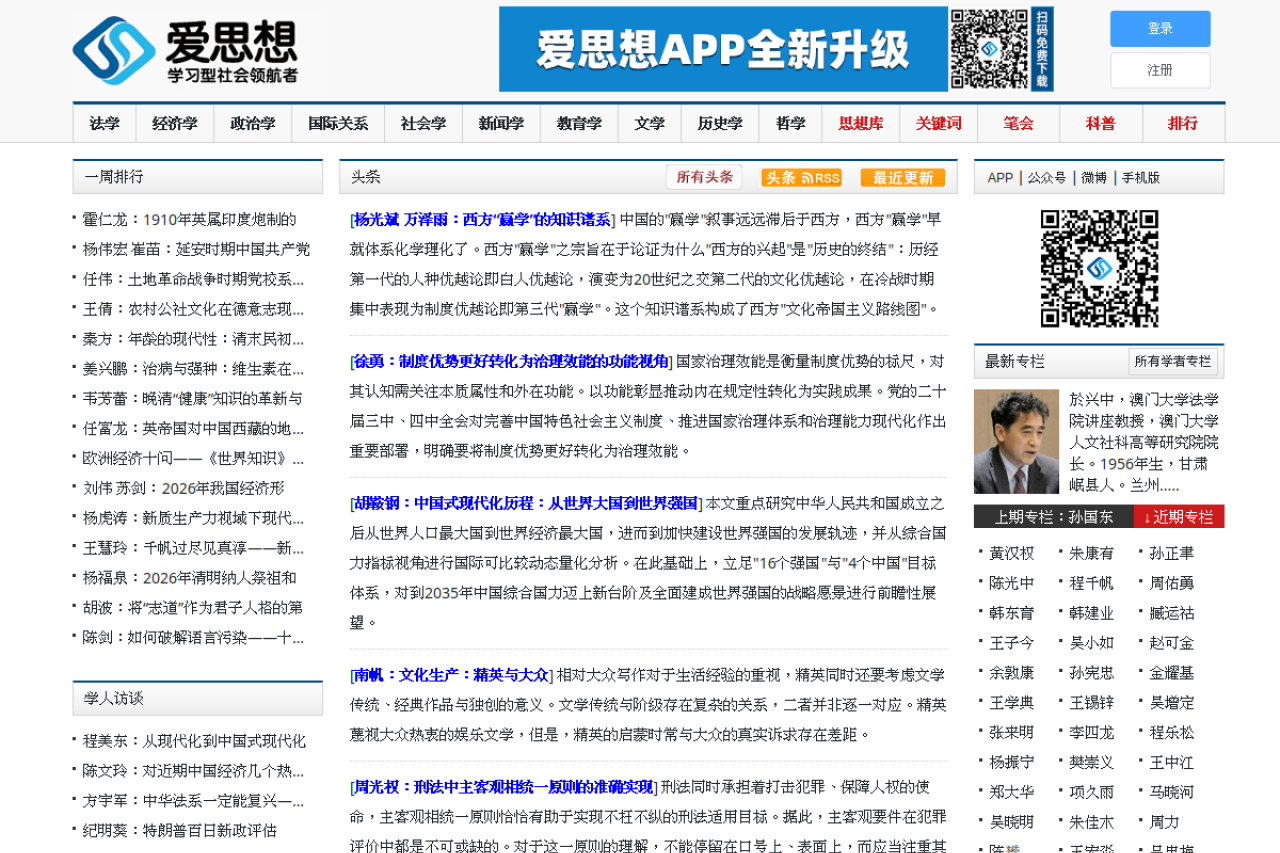Open the 微博 link in the sidebar header
The image size is (1280, 853).
coord(1094,178)
